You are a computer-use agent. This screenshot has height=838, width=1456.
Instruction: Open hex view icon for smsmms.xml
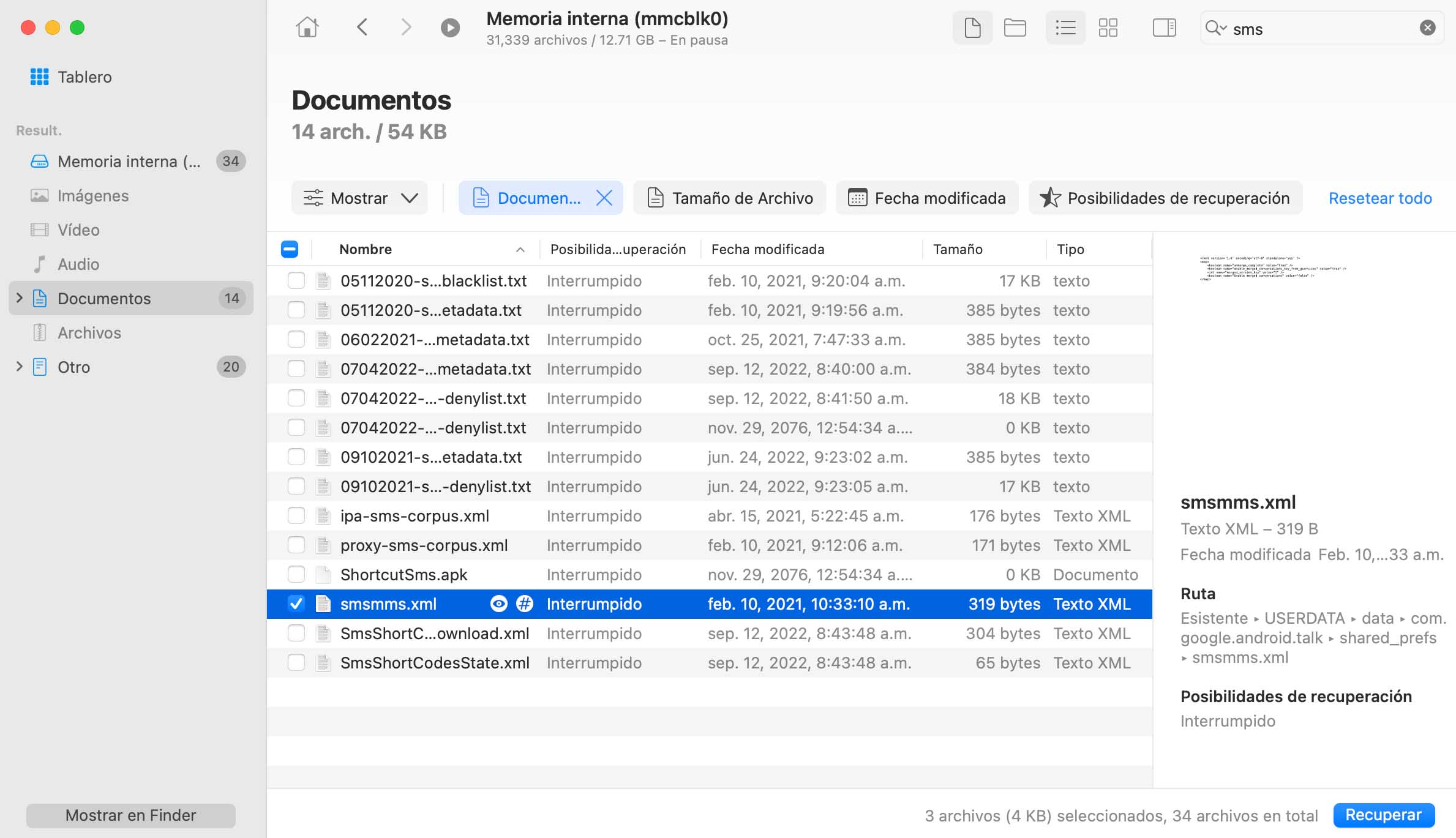[x=525, y=604]
